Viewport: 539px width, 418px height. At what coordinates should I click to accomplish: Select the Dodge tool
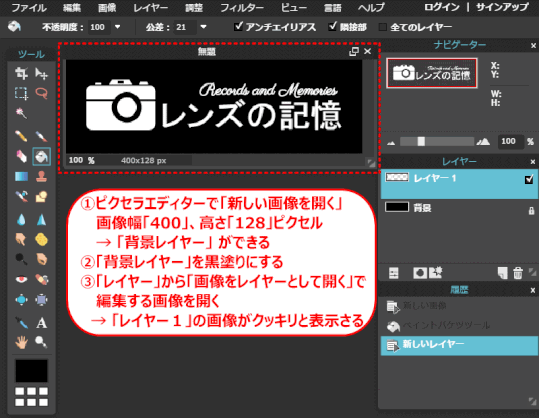[x=21, y=259]
